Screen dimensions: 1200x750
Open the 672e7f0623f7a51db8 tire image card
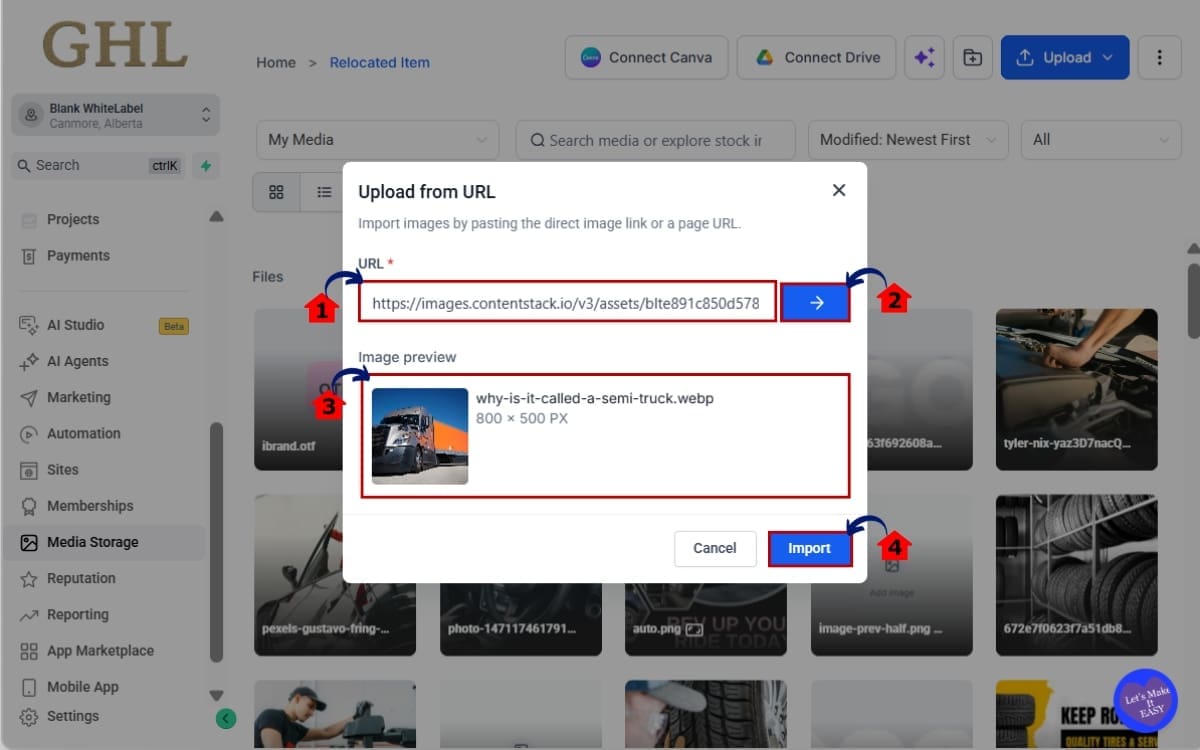[1077, 575]
